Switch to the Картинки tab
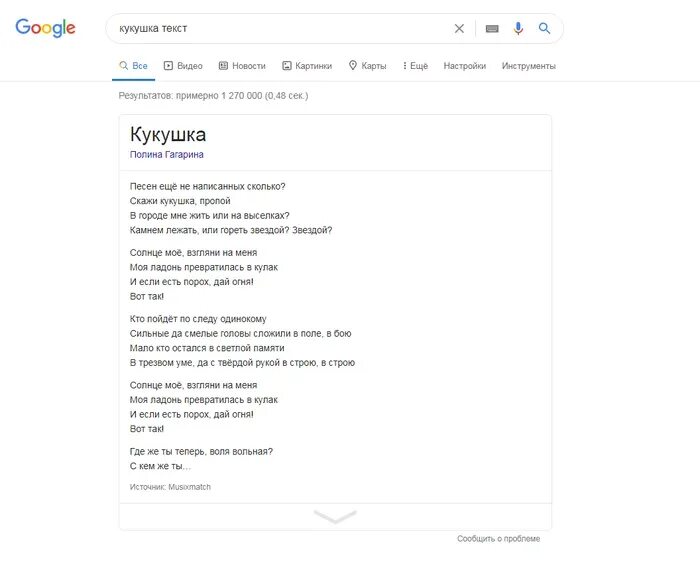Screen dimensions: 700x562 pos(307,66)
